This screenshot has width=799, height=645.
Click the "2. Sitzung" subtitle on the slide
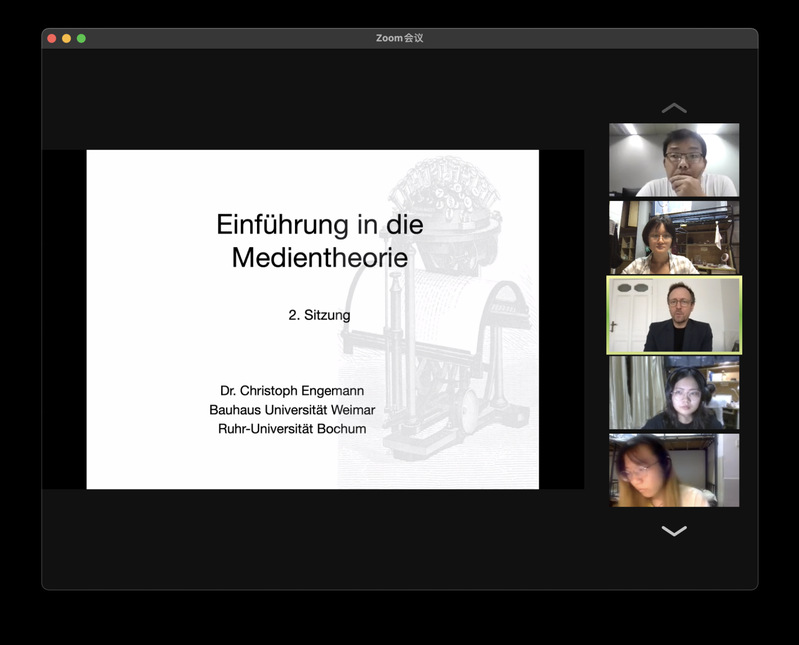(x=319, y=315)
